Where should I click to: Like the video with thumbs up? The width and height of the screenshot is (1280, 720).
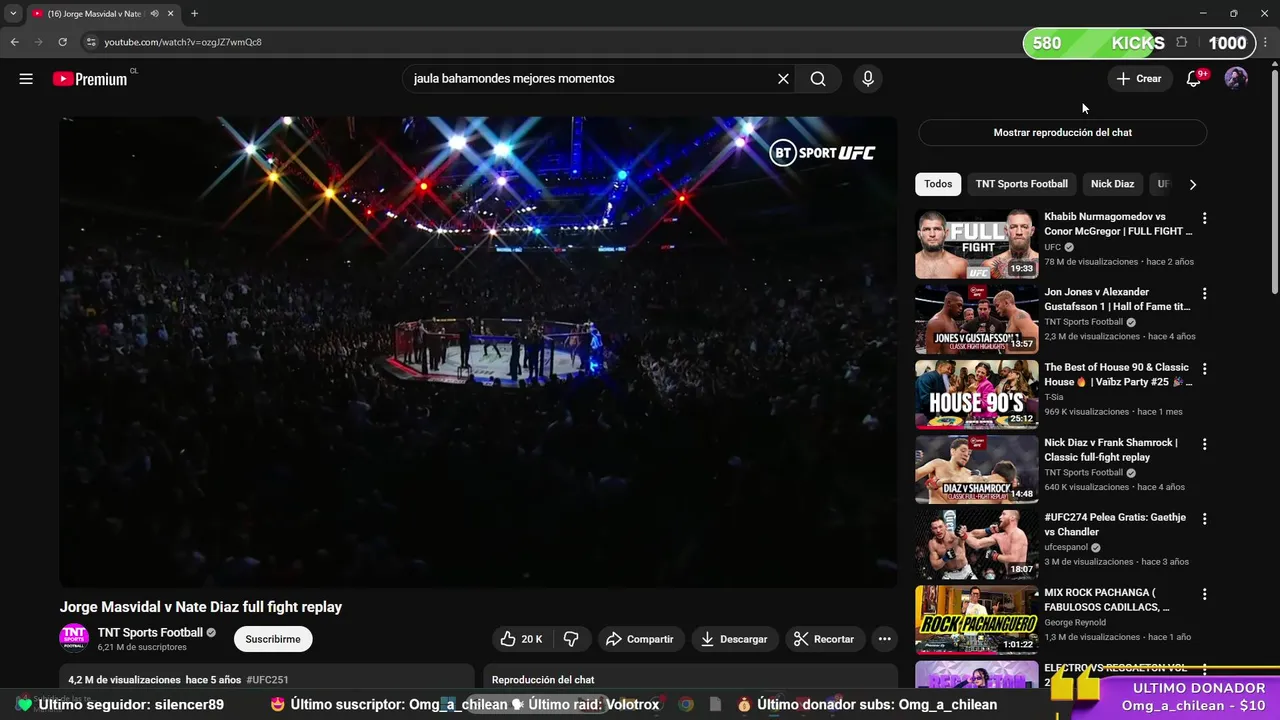[521, 639]
